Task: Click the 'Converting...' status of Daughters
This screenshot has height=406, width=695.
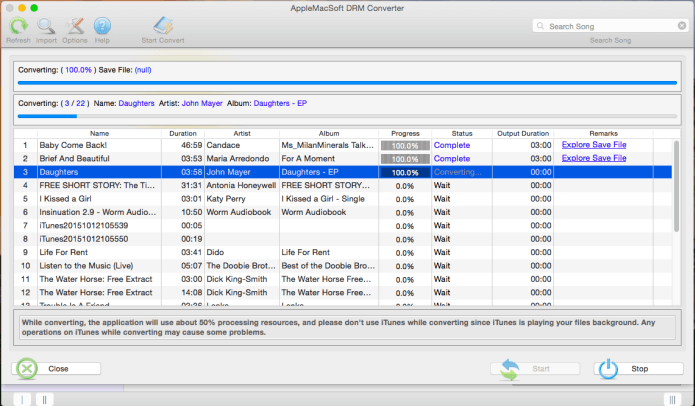Action: (457, 172)
